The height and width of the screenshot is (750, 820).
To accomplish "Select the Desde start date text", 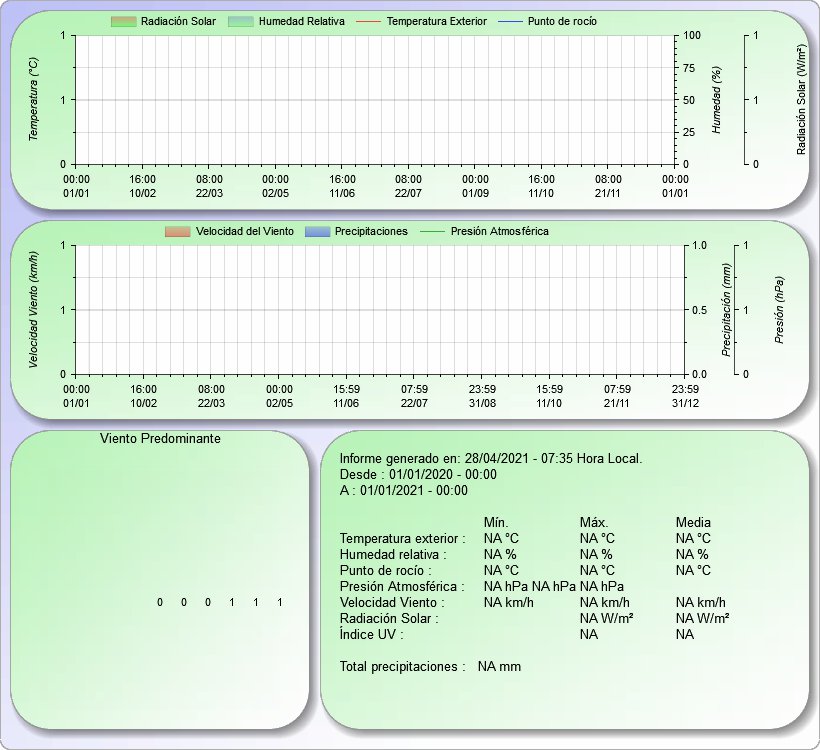I will click(418, 475).
